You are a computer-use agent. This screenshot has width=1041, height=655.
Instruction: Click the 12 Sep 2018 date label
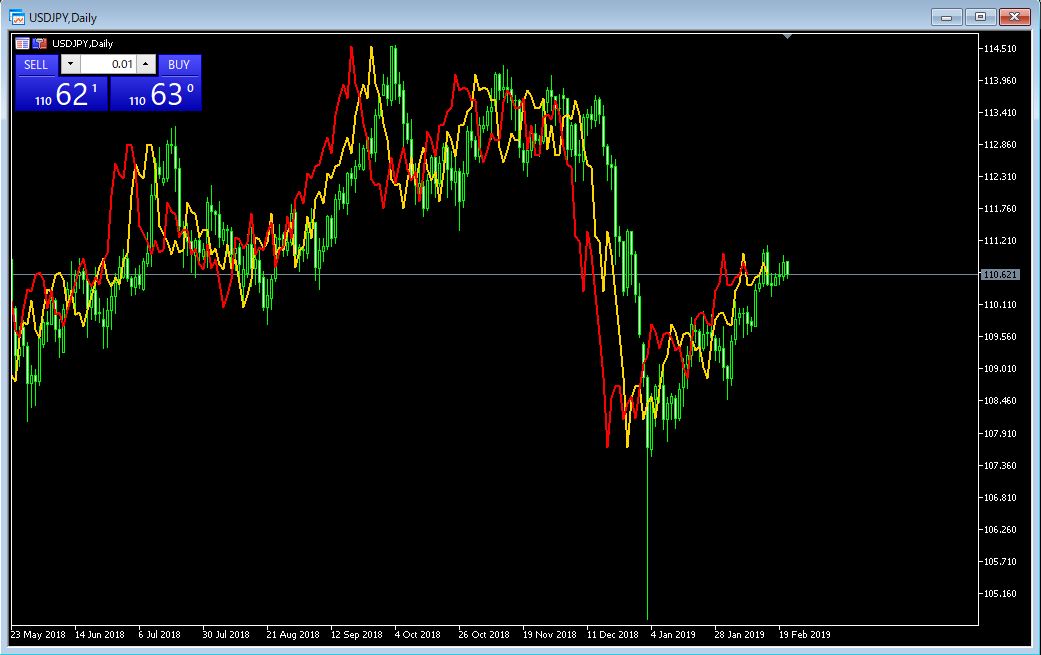tap(357, 634)
